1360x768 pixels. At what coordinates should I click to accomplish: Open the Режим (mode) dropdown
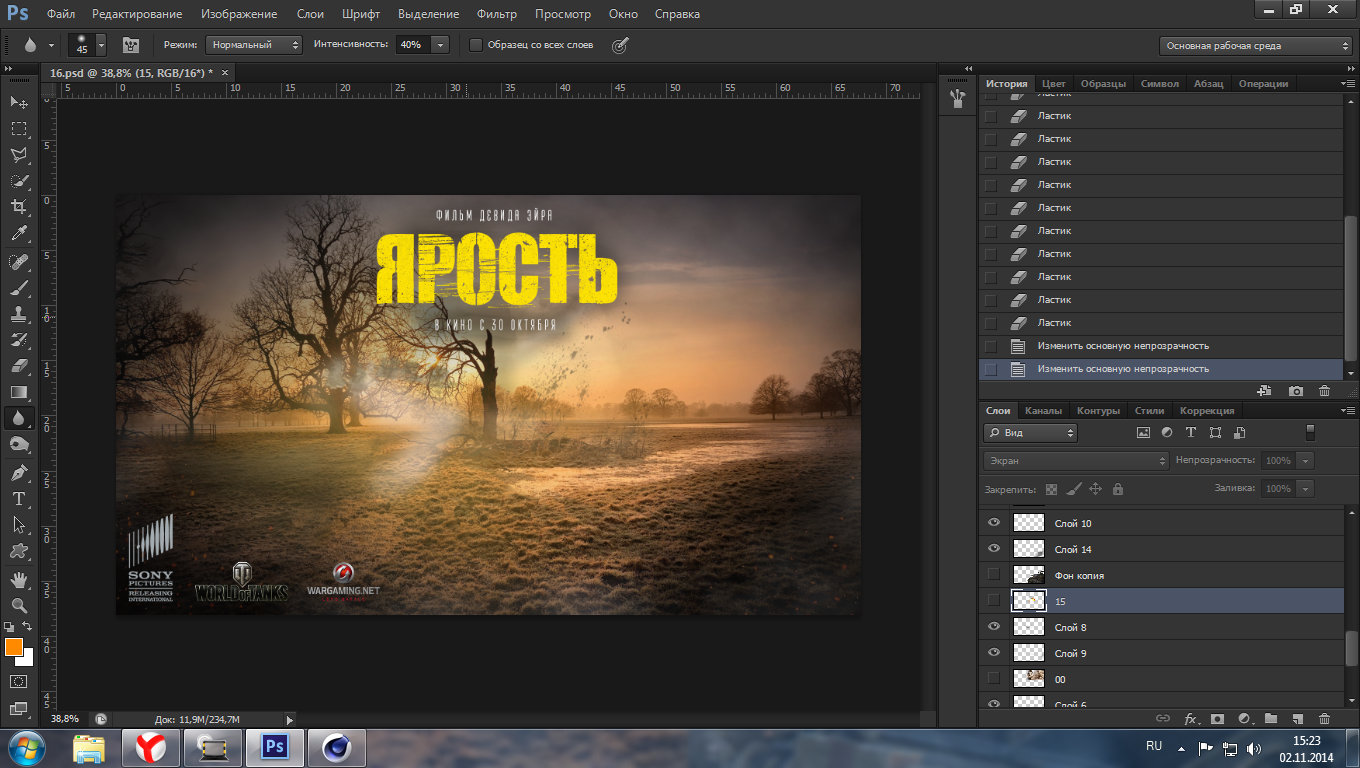tap(253, 45)
